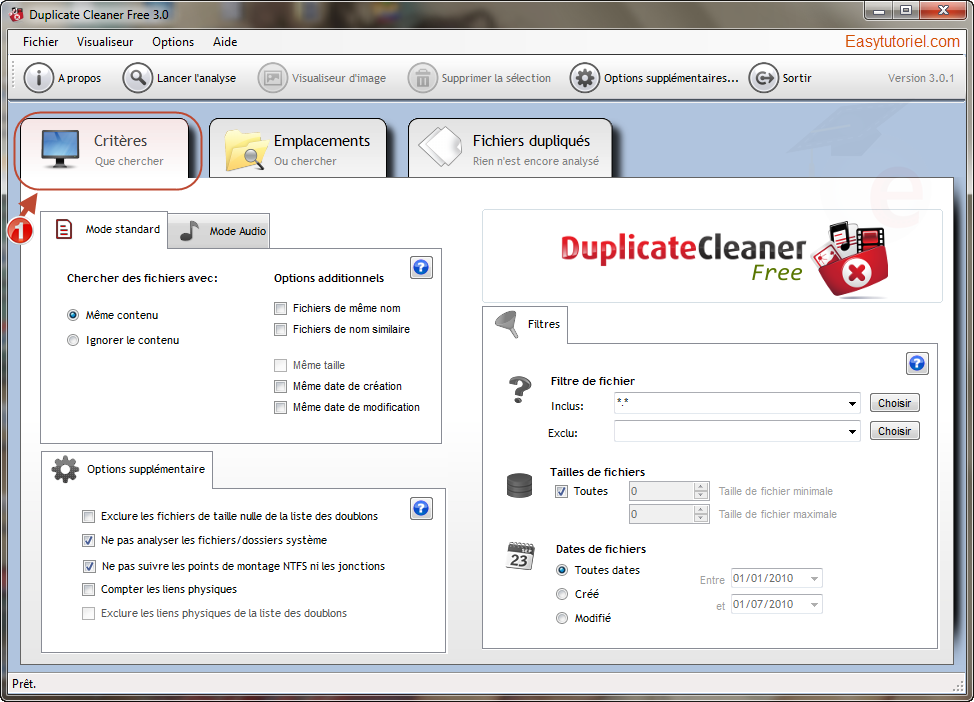Click the help icon in Filtres panel
This screenshot has height=702, width=974.
click(917, 363)
